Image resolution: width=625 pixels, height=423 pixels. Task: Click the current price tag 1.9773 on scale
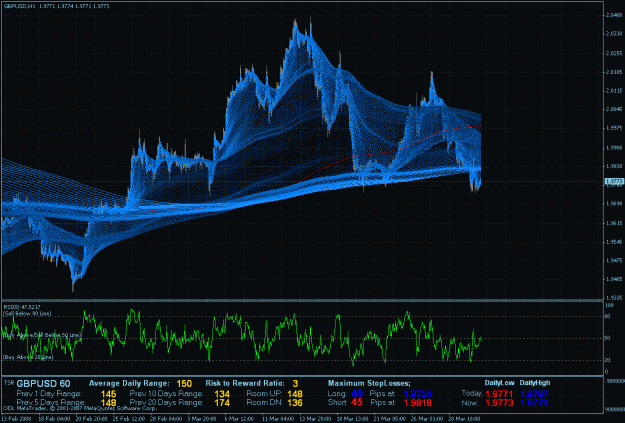(x=614, y=181)
